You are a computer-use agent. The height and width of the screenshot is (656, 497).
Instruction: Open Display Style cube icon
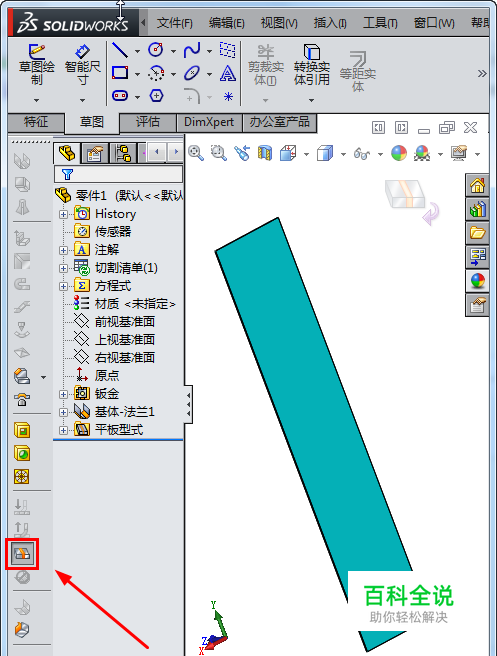pyautogui.click(x=325, y=153)
